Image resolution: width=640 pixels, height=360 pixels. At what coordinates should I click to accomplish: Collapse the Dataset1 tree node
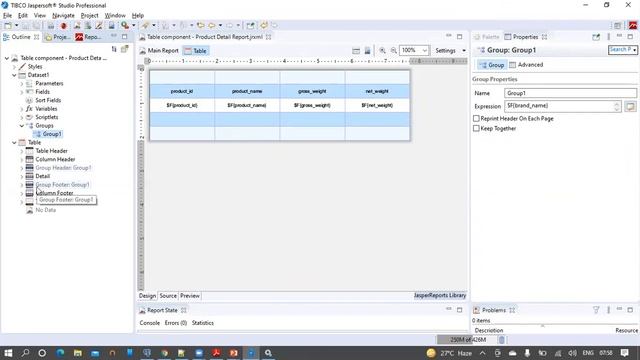[14, 75]
